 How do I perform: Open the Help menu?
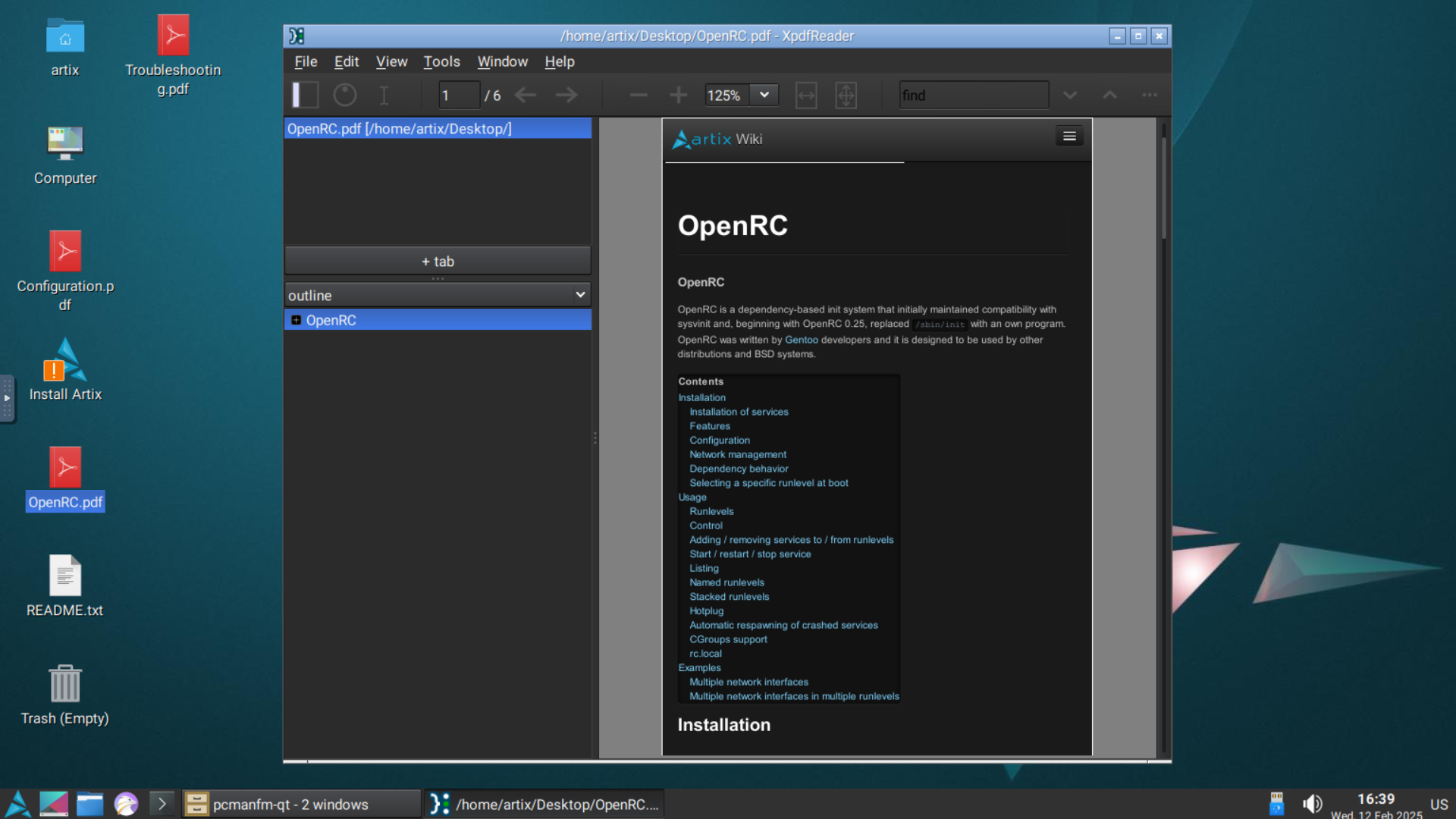tap(560, 61)
